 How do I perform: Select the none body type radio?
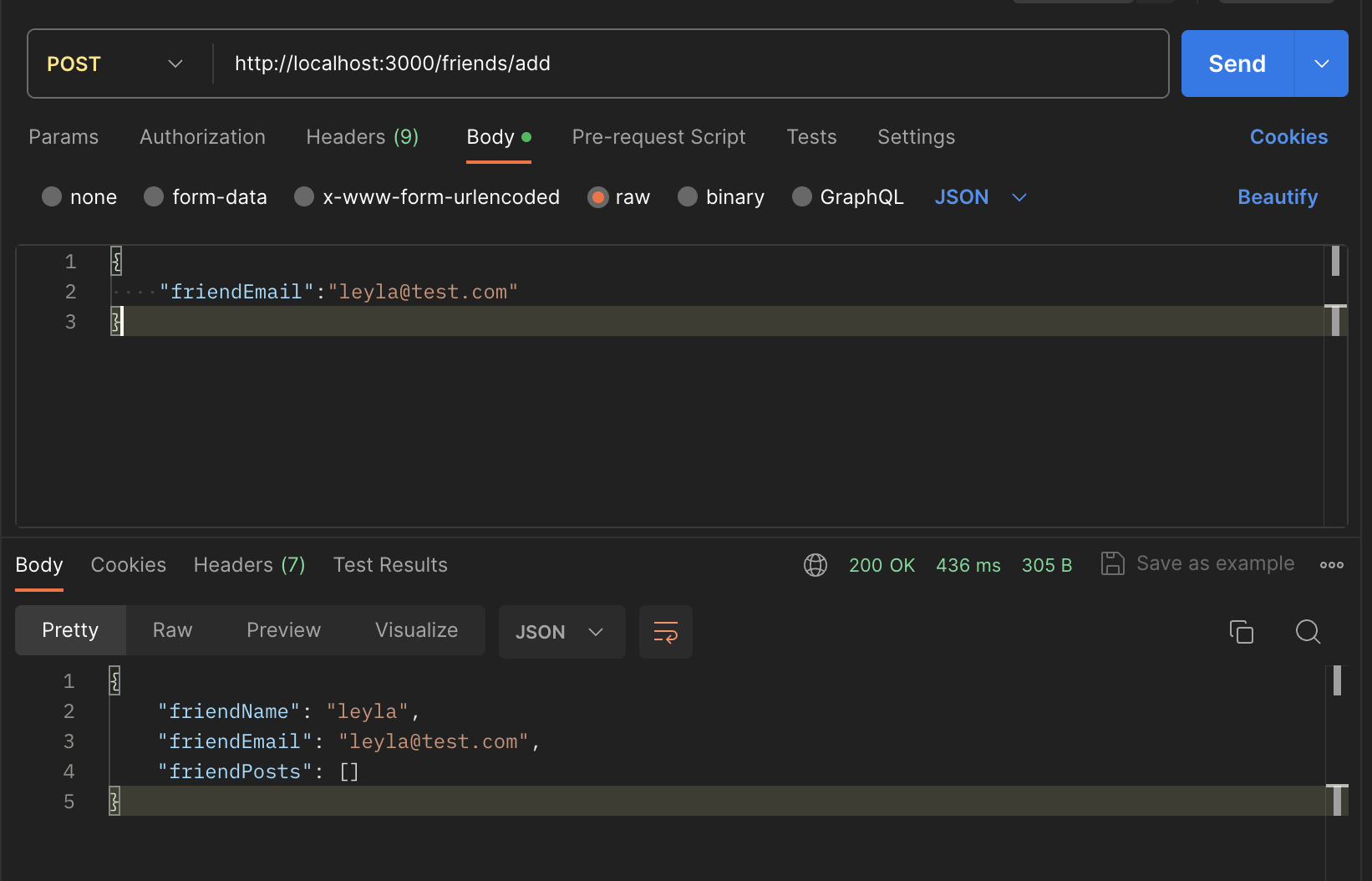point(52,196)
